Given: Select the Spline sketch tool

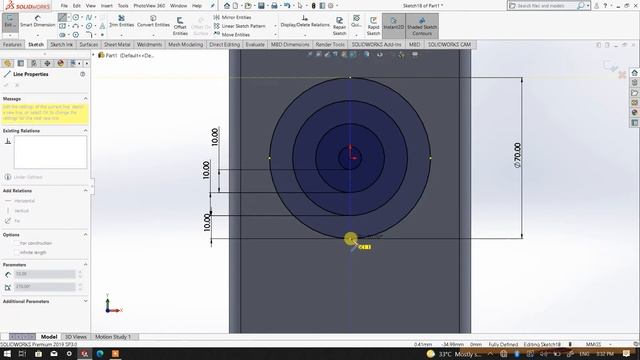Looking at the screenshot, I should [x=89, y=17].
